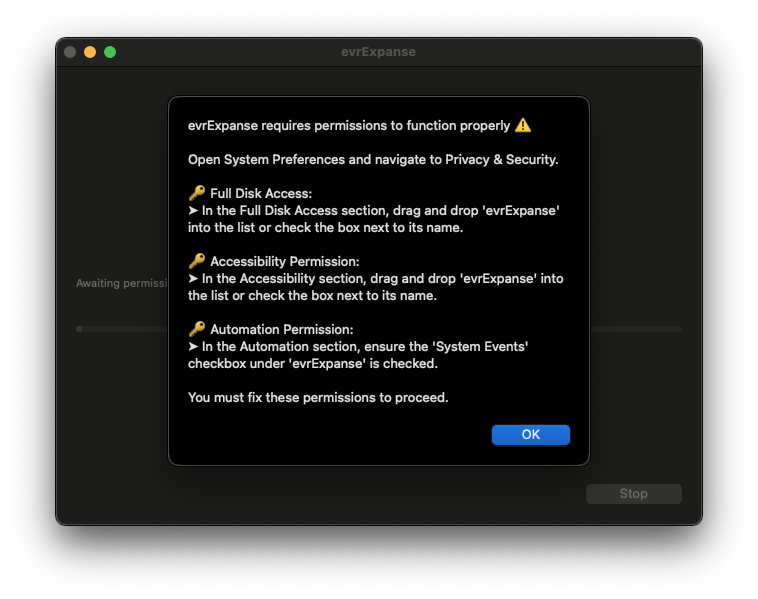
Task: Click 'into the list or check the box next to its name.' text
Action: (326, 228)
